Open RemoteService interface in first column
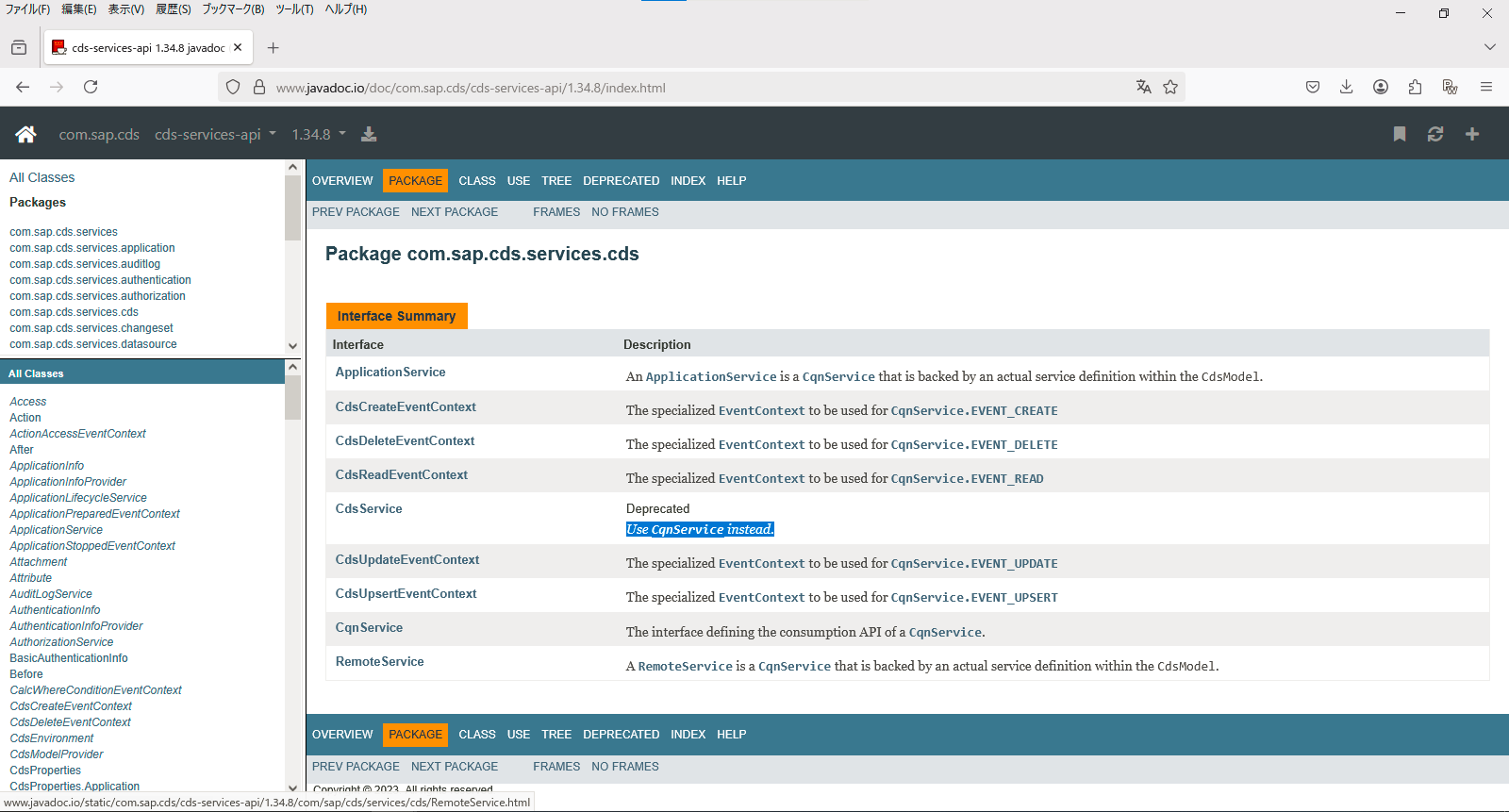1509x812 pixels. pyautogui.click(x=380, y=661)
